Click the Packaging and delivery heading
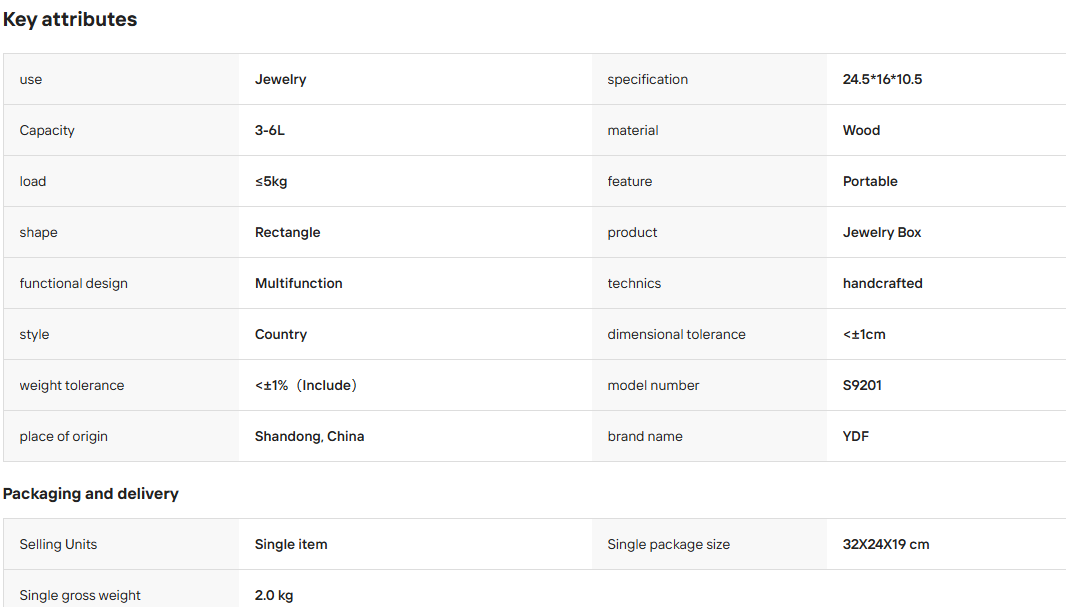The width and height of the screenshot is (1066, 607). (90, 494)
